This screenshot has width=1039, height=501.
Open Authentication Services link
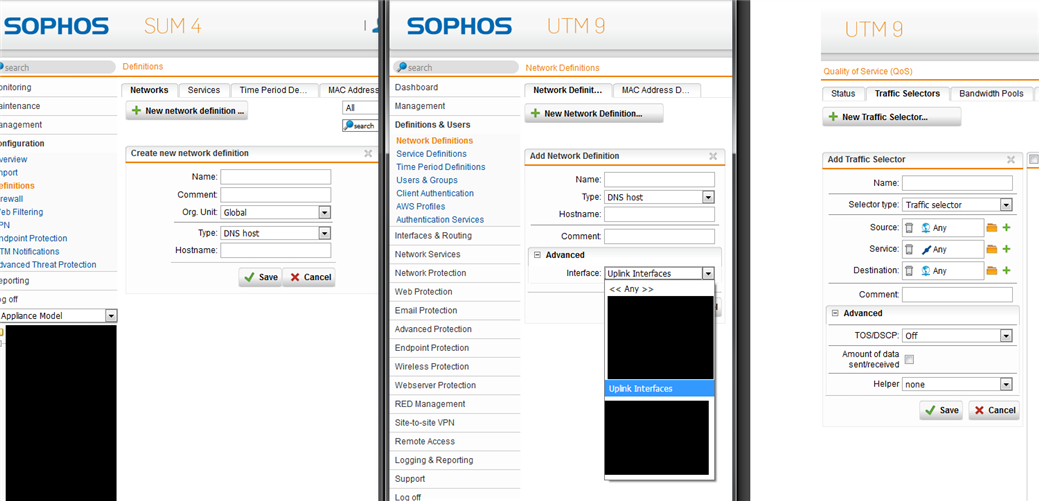pyautogui.click(x=440, y=219)
